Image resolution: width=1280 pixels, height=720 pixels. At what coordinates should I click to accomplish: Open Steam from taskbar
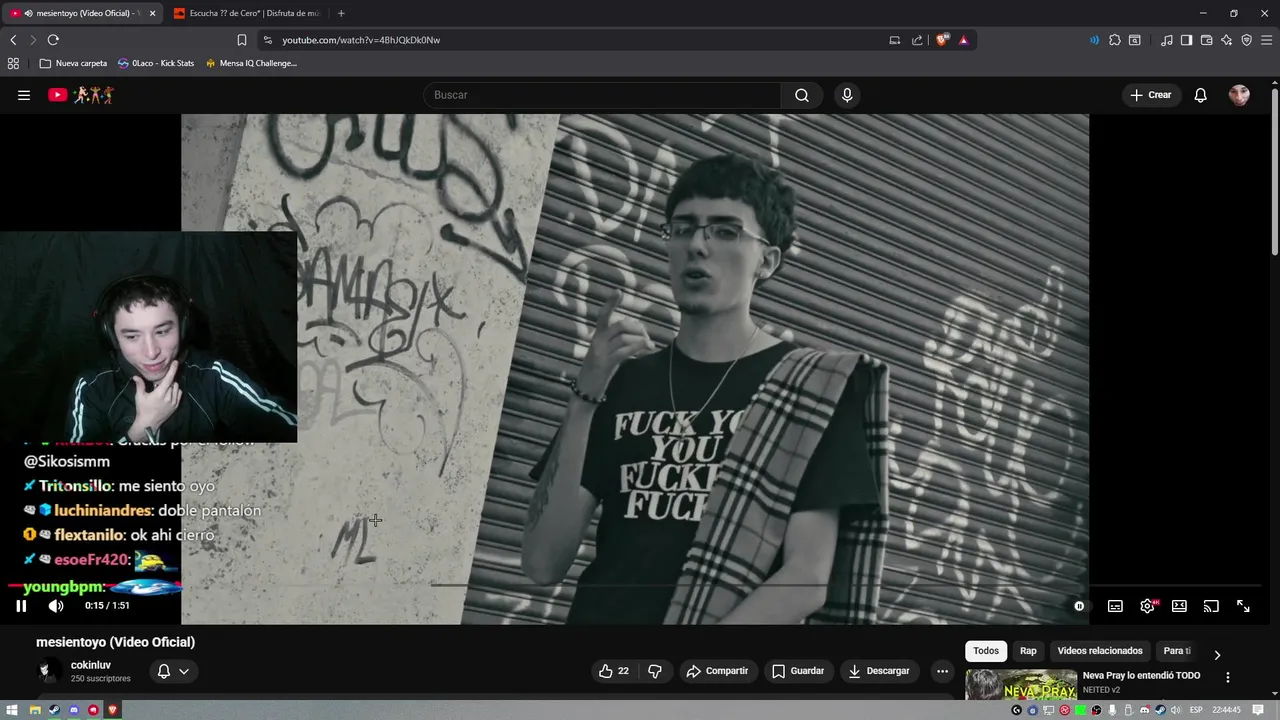click(x=54, y=710)
